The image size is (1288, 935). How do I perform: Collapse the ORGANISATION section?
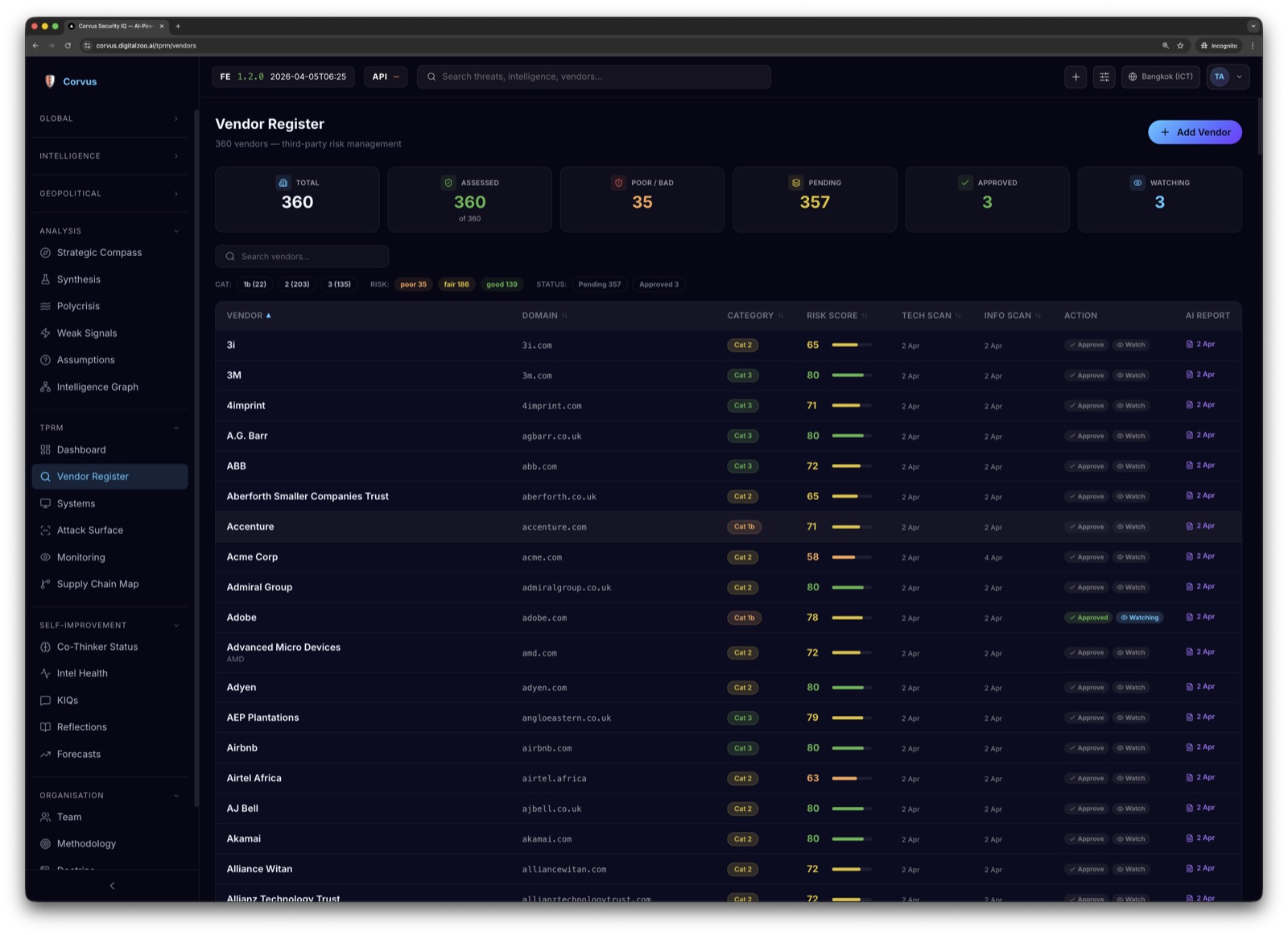[x=109, y=795]
